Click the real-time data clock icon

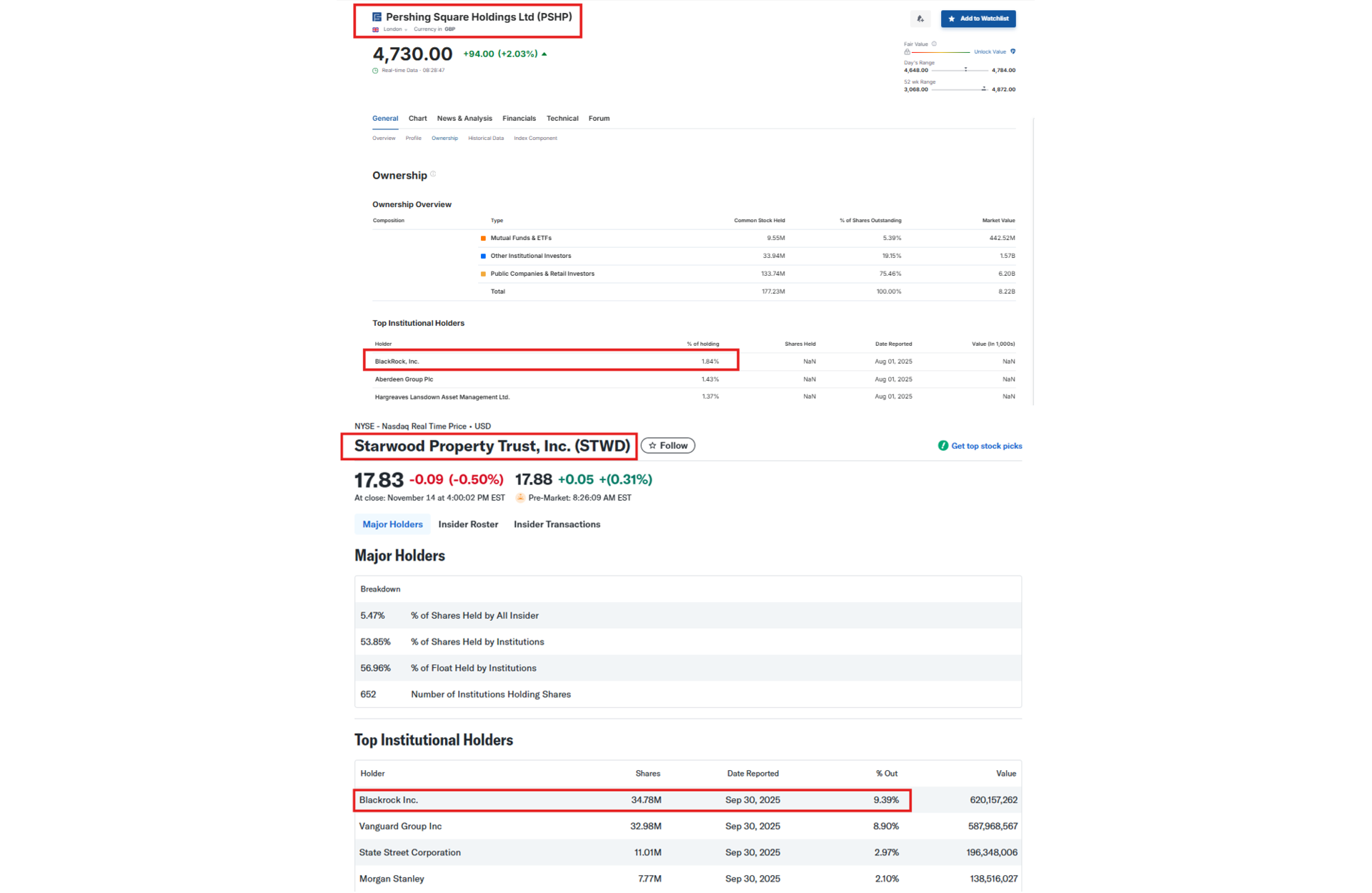coord(375,71)
